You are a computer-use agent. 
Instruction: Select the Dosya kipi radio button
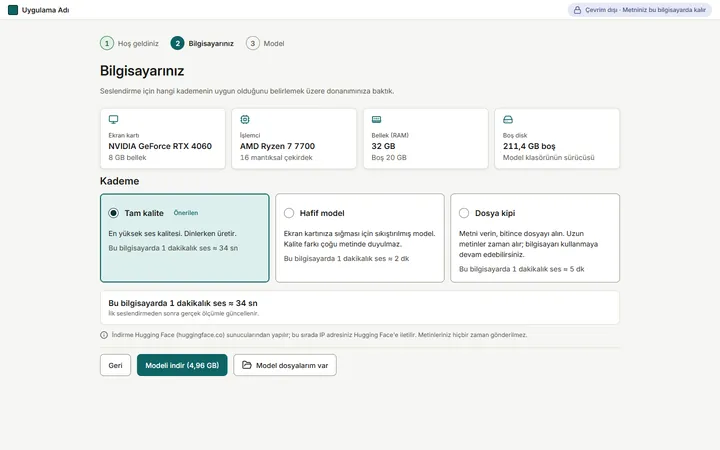464,213
